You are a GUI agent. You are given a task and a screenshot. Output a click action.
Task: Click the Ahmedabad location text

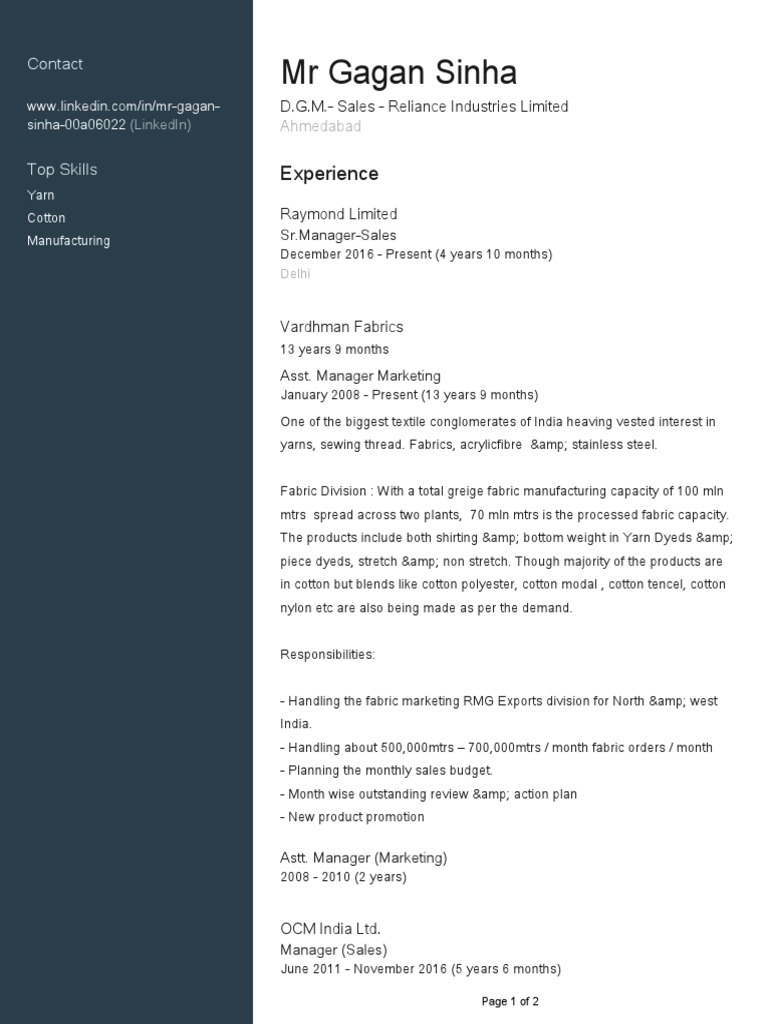tap(320, 127)
